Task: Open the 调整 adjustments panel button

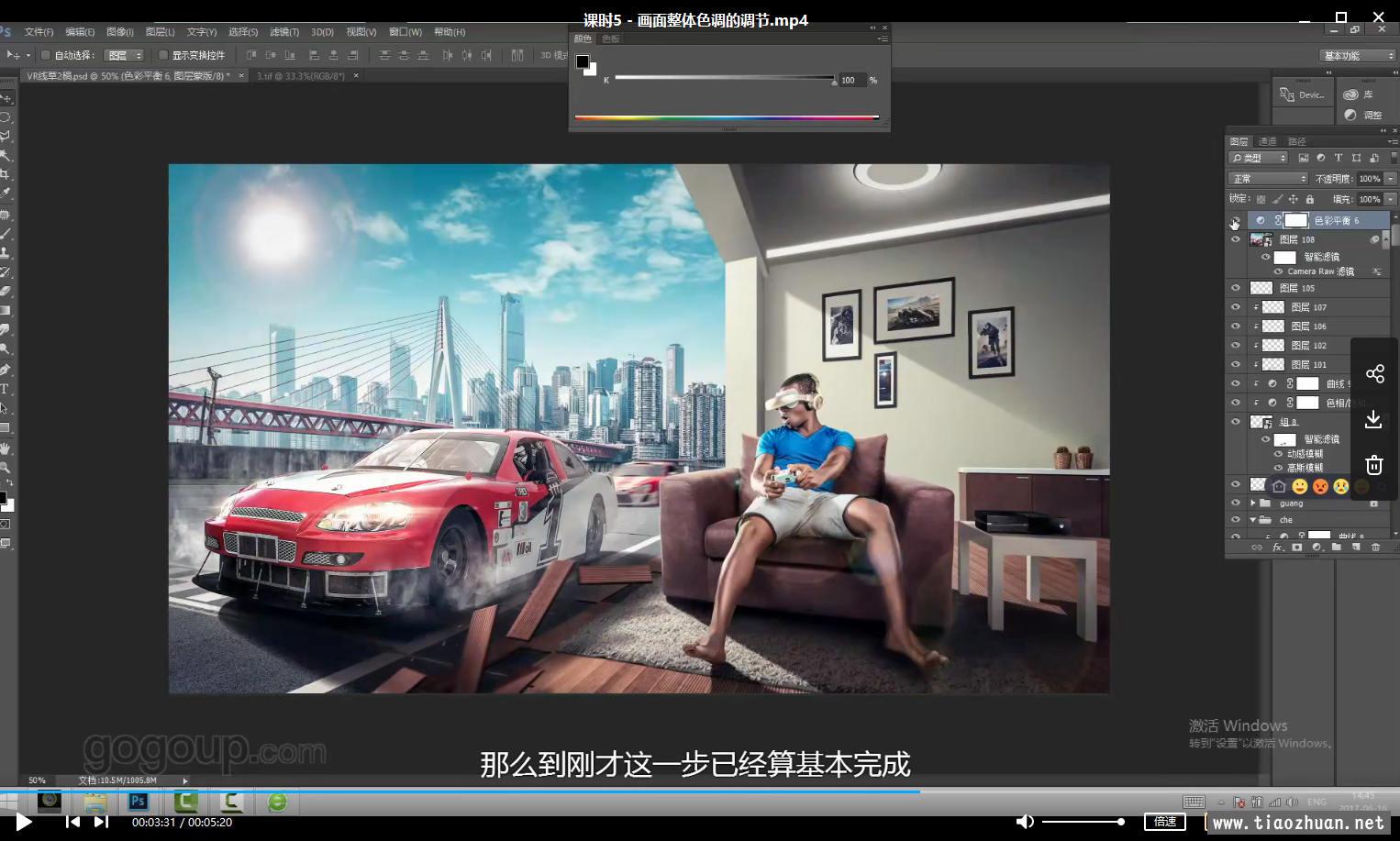Action: tap(1363, 116)
